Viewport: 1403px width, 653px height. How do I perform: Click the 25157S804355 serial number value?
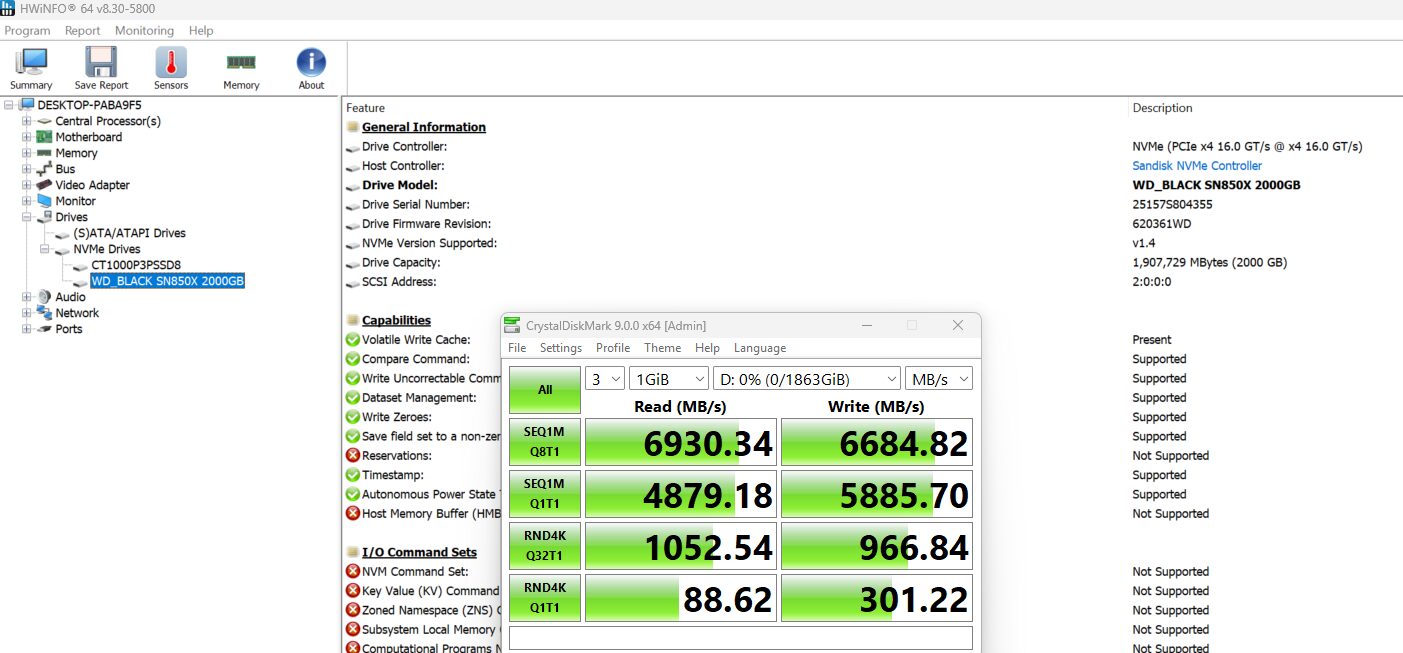[1172, 205]
